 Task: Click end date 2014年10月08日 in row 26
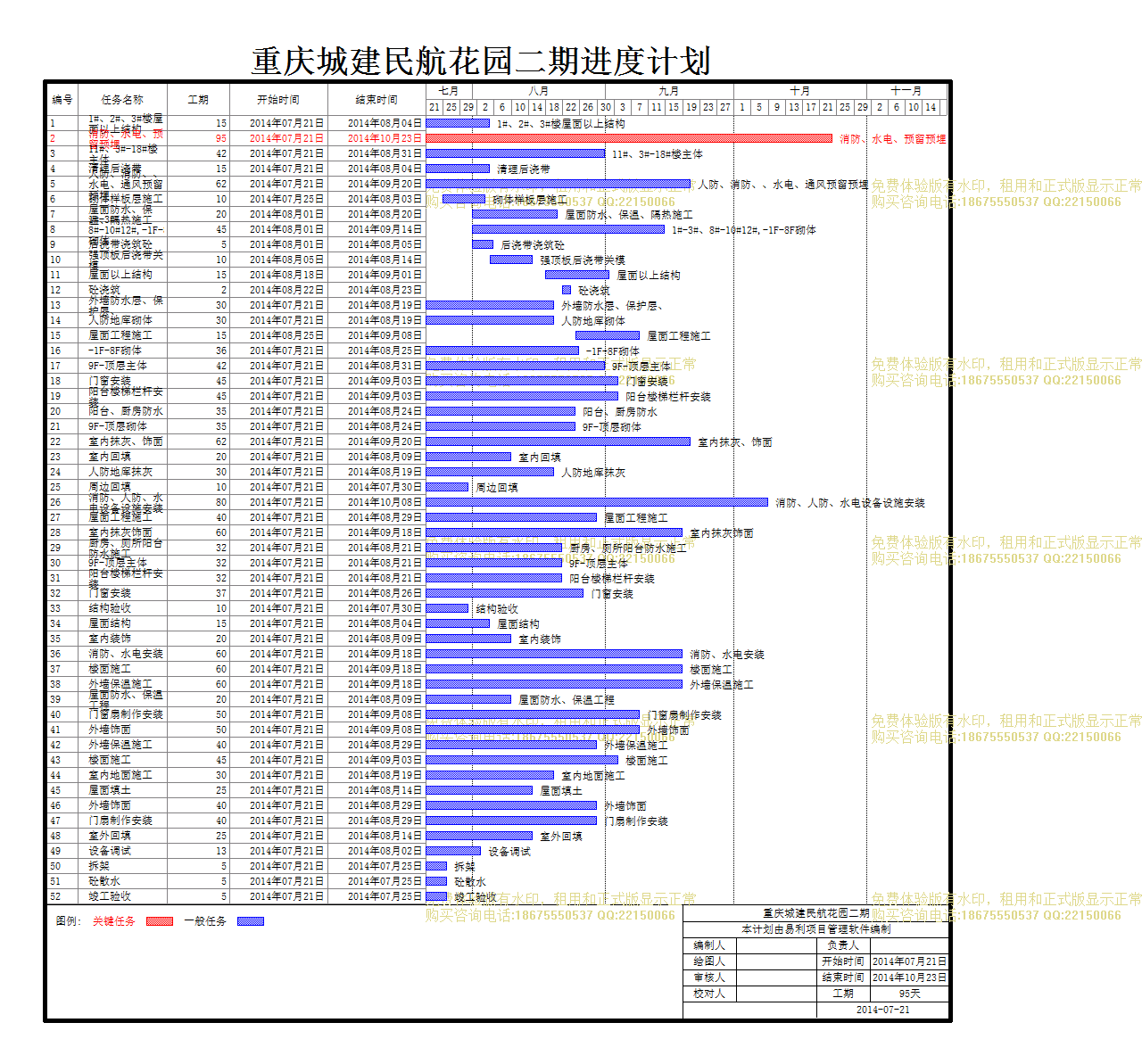pos(385,502)
